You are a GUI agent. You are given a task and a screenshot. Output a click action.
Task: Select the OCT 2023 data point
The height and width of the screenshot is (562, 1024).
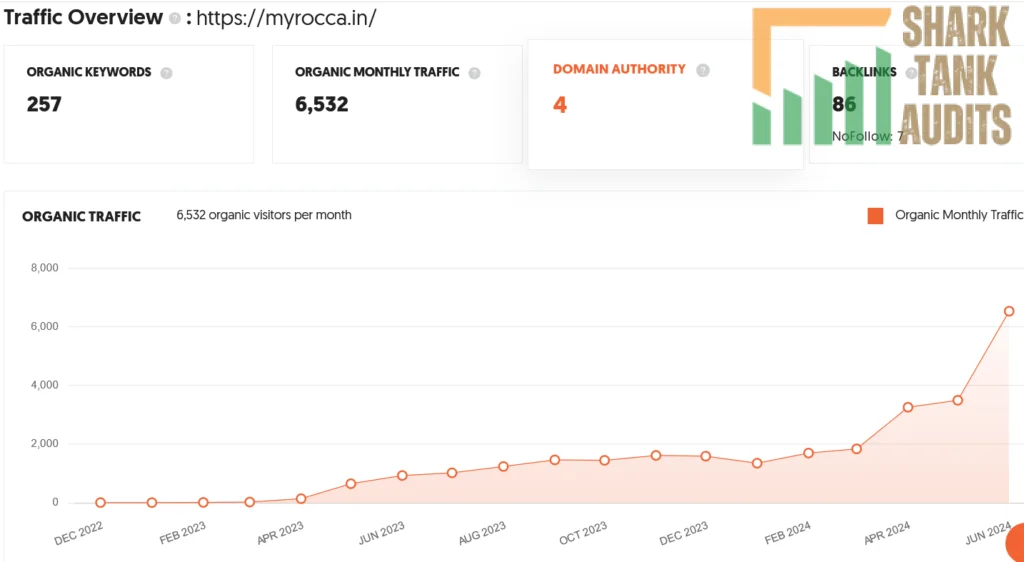[x=605, y=461]
